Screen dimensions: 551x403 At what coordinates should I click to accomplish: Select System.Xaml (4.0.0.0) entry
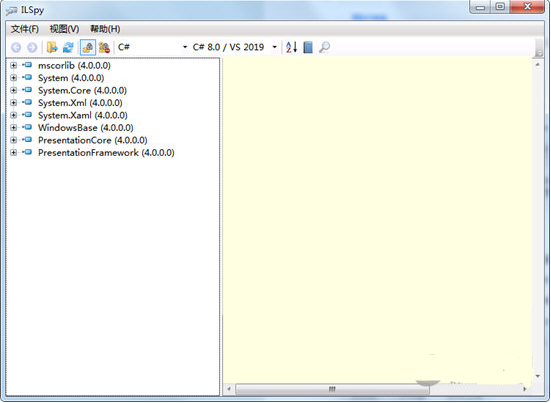pyautogui.click(x=83, y=115)
